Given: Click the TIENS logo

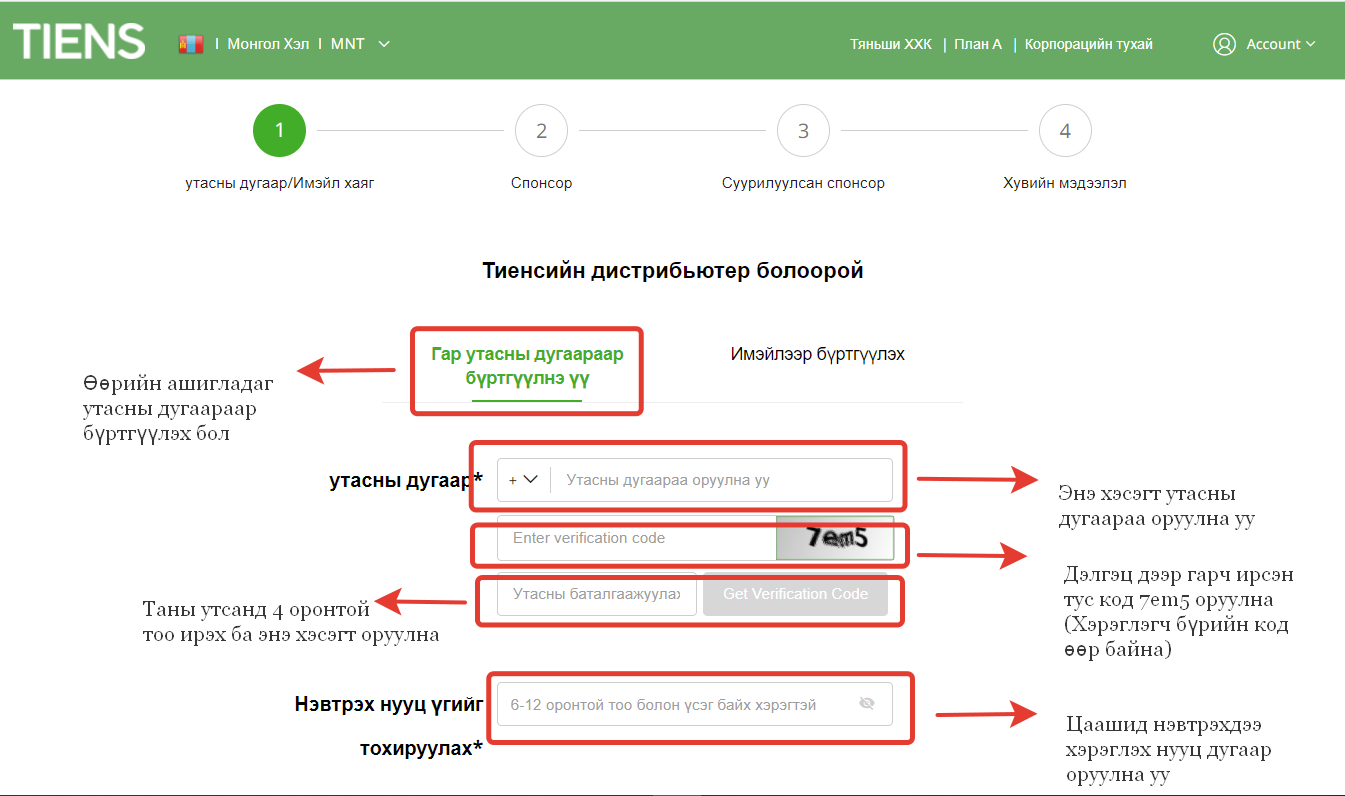Looking at the screenshot, I should tap(79, 42).
